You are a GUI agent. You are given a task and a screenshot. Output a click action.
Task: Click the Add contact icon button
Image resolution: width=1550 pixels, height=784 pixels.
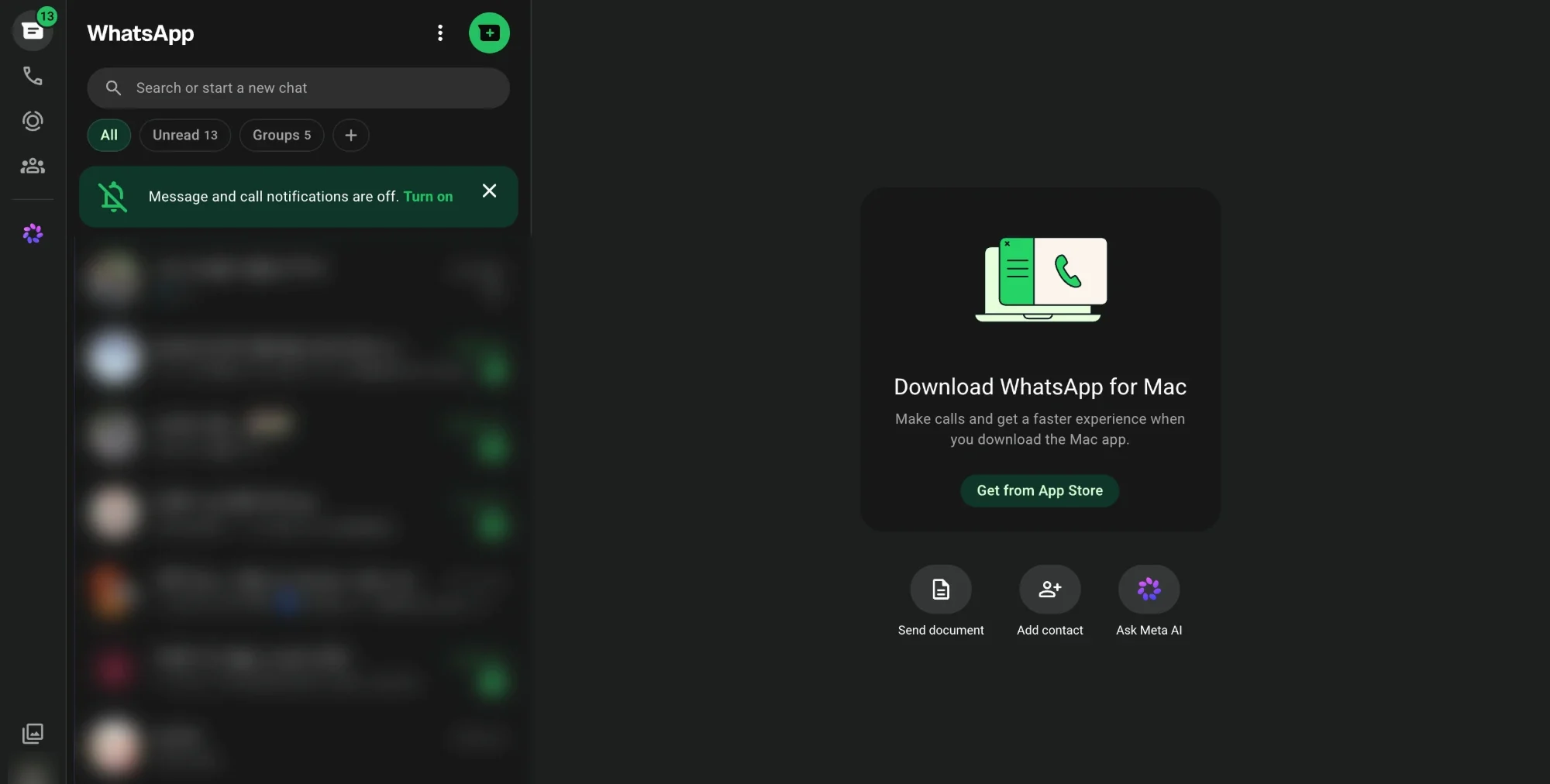click(x=1050, y=590)
